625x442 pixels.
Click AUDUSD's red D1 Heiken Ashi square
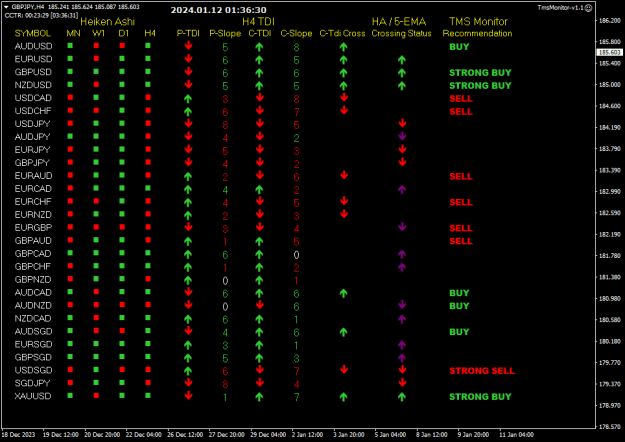(x=122, y=46)
